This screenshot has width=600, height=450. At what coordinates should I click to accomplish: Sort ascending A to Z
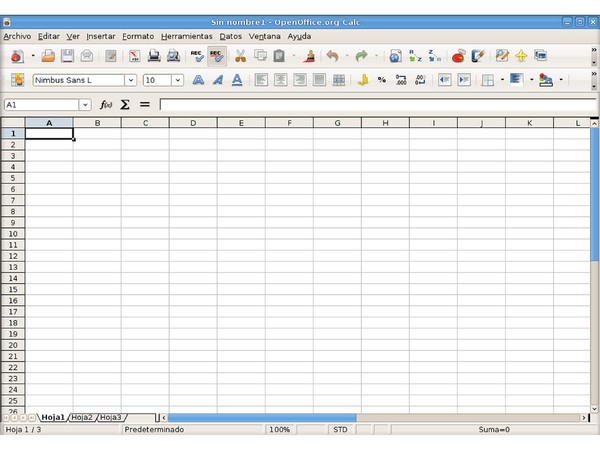pyautogui.click(x=415, y=56)
